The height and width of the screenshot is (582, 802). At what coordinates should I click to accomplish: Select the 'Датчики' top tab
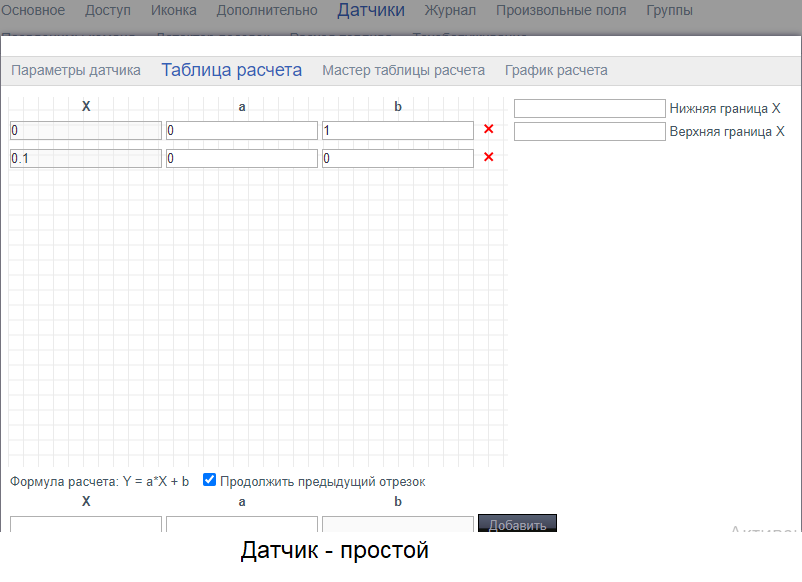click(371, 11)
